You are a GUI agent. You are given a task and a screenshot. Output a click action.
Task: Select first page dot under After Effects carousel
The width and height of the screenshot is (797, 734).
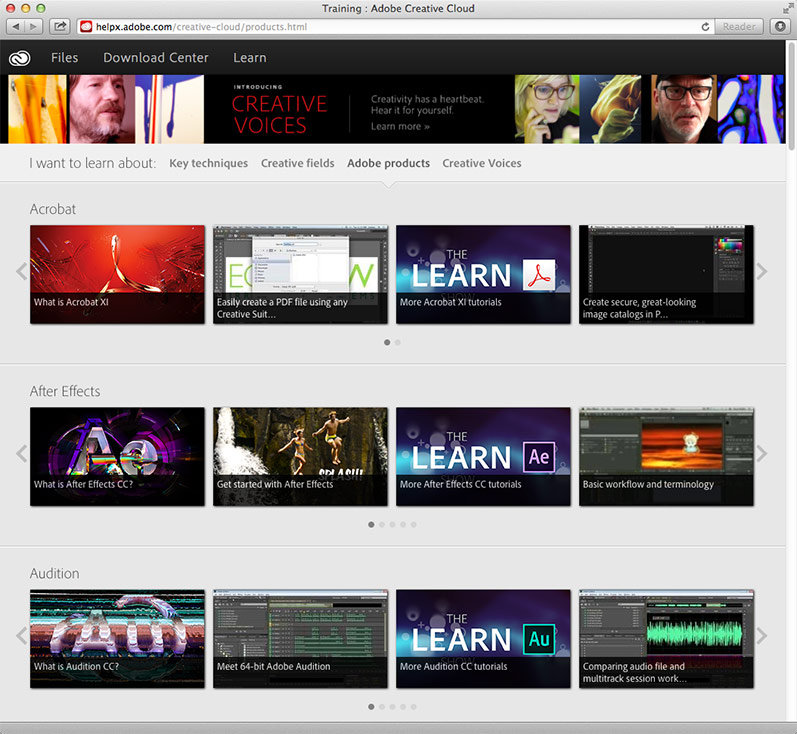371,525
